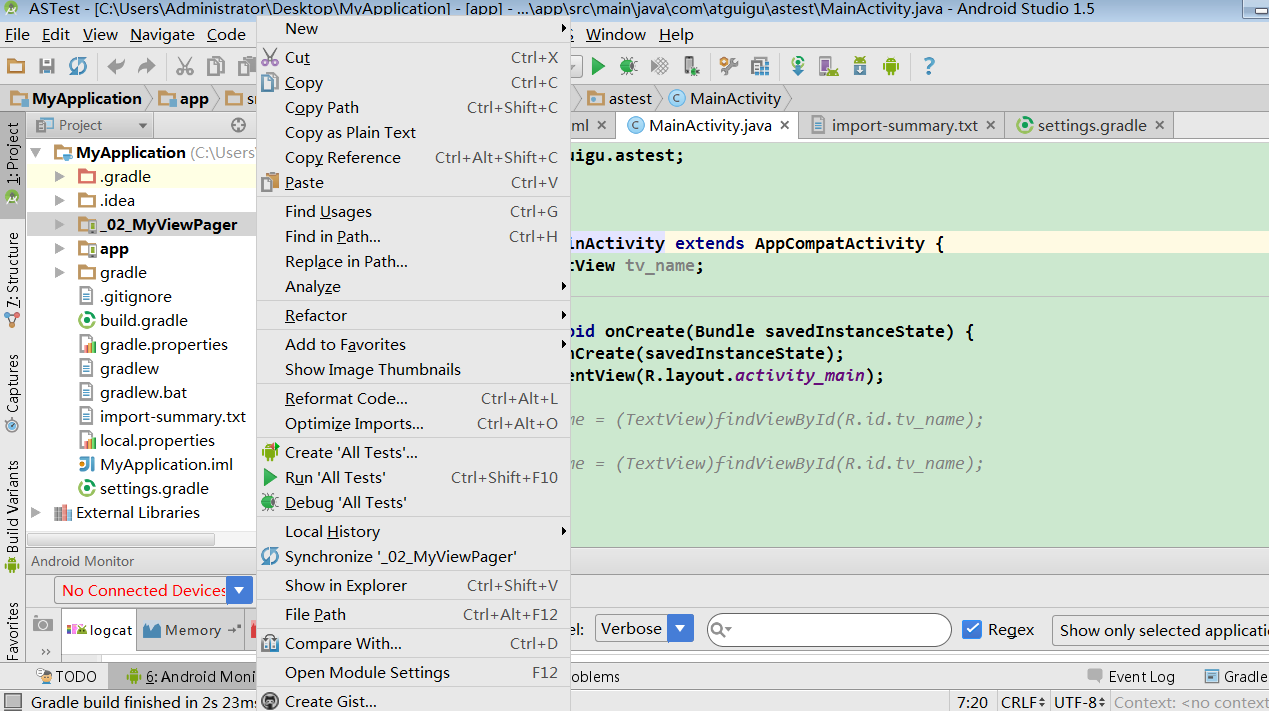Open the Verbose log level dropdown
The image size is (1269, 711).
tap(680, 629)
